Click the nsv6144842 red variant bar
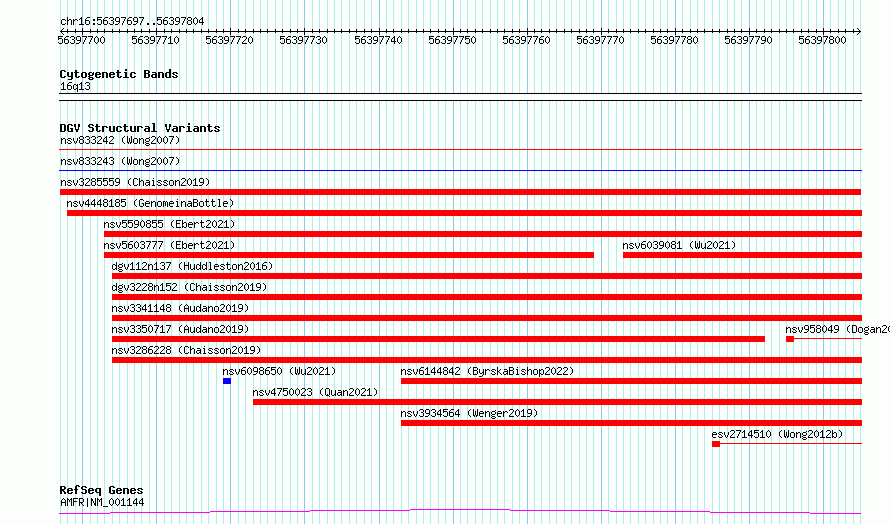Screen dimensions: 890x524 631,381
